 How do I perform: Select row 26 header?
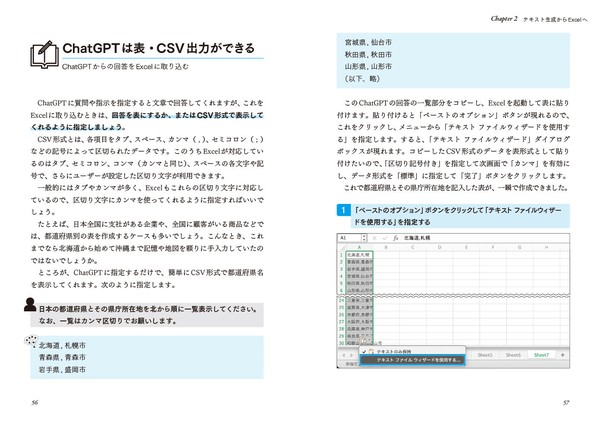[x=341, y=315]
